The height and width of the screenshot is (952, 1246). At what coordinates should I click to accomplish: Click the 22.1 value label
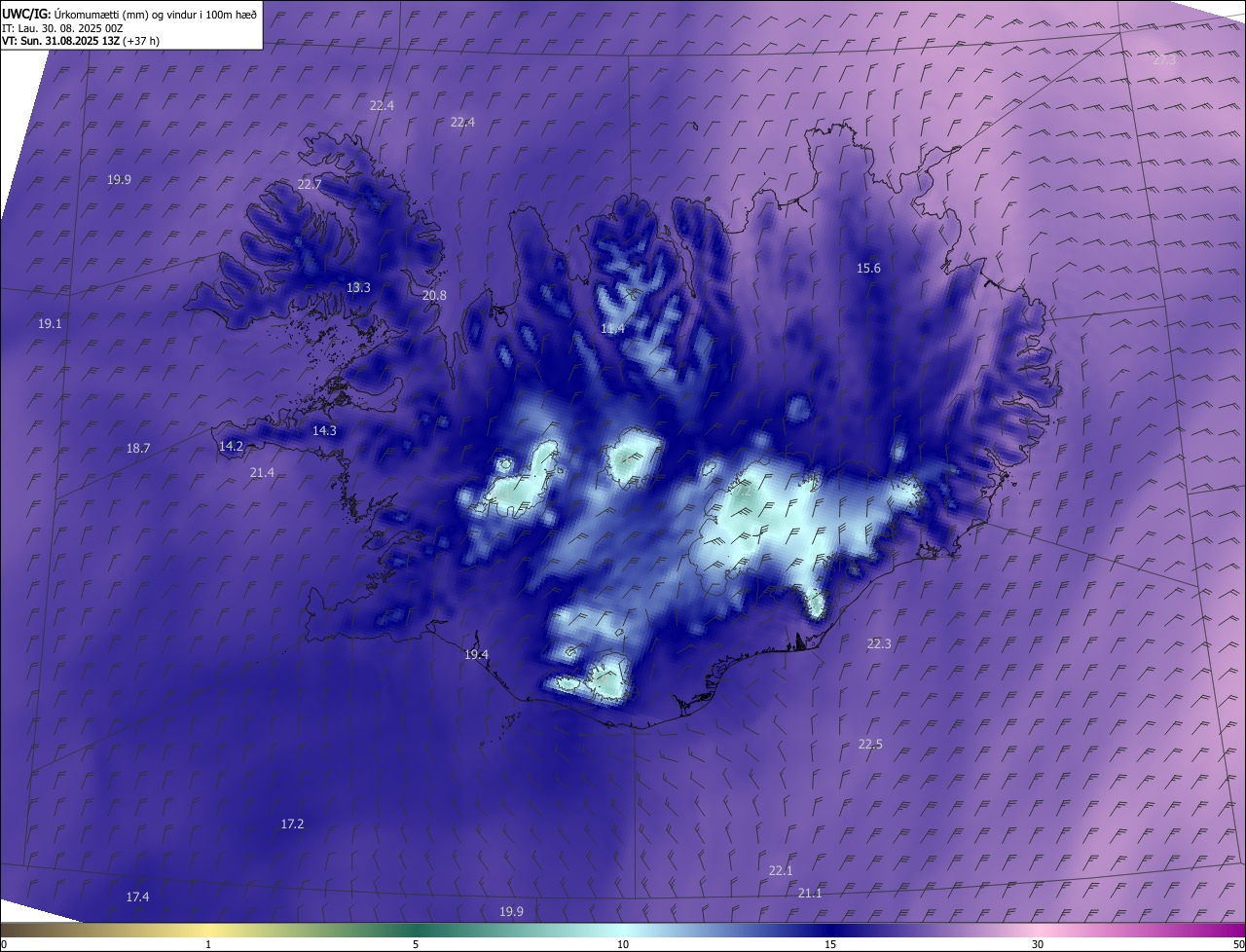click(x=781, y=870)
